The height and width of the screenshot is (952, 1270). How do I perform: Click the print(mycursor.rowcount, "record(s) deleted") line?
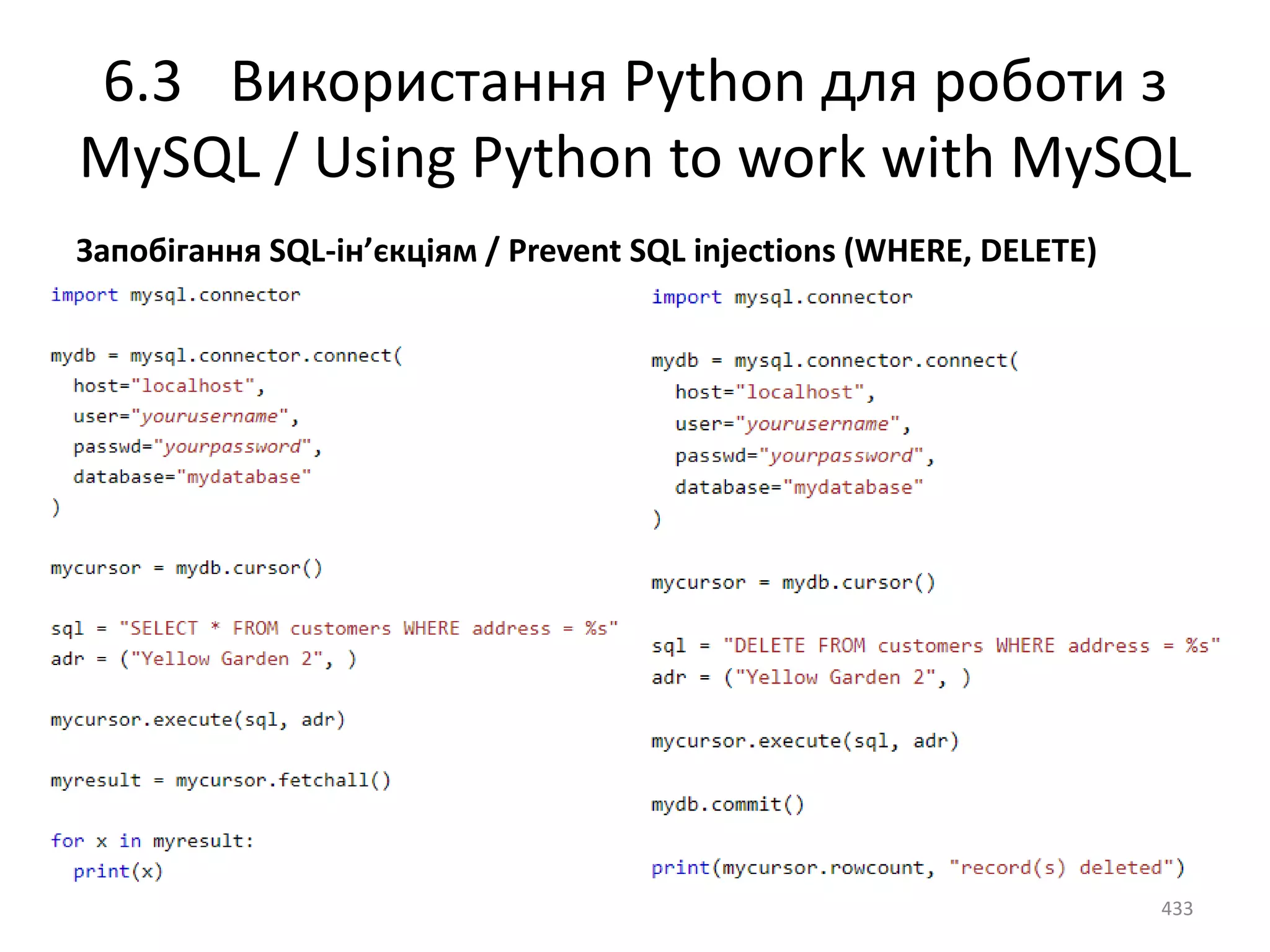(918, 868)
